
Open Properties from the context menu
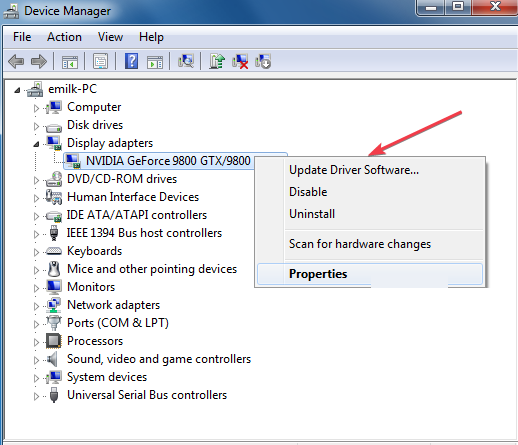point(370,274)
